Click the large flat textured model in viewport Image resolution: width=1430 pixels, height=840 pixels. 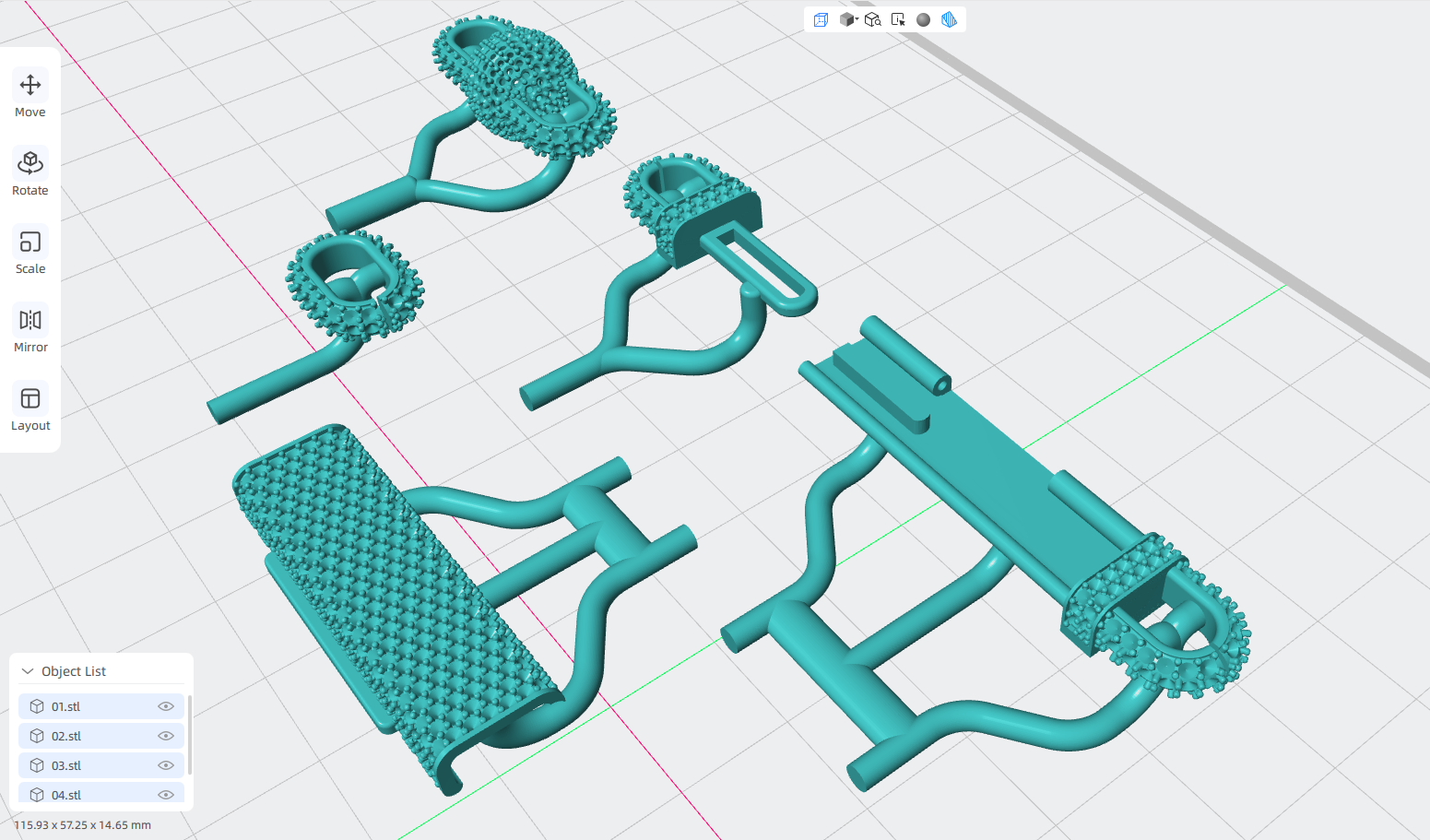click(387, 590)
